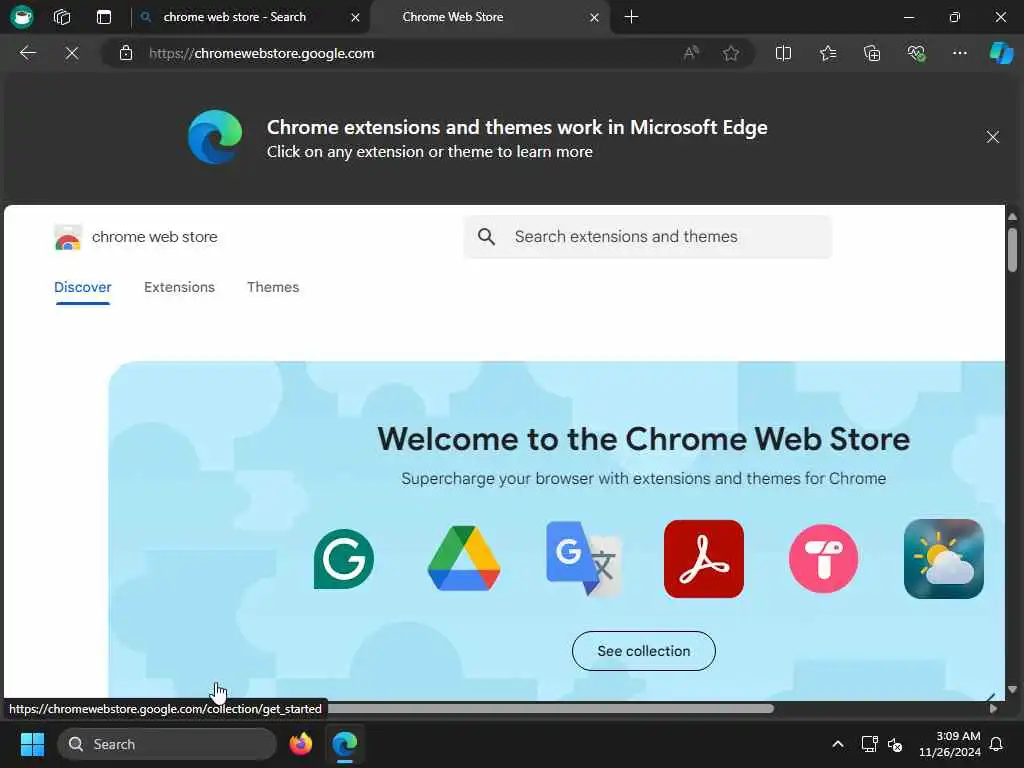1024x768 pixels.
Task: Open Browser essentials heart icon
Action: 916,53
